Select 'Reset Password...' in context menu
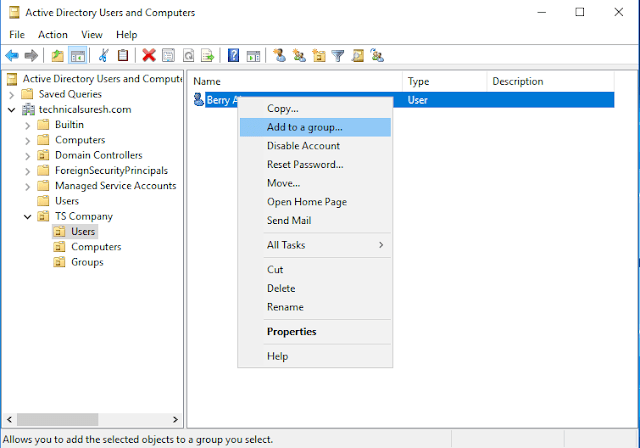The image size is (640, 448). [x=304, y=165]
